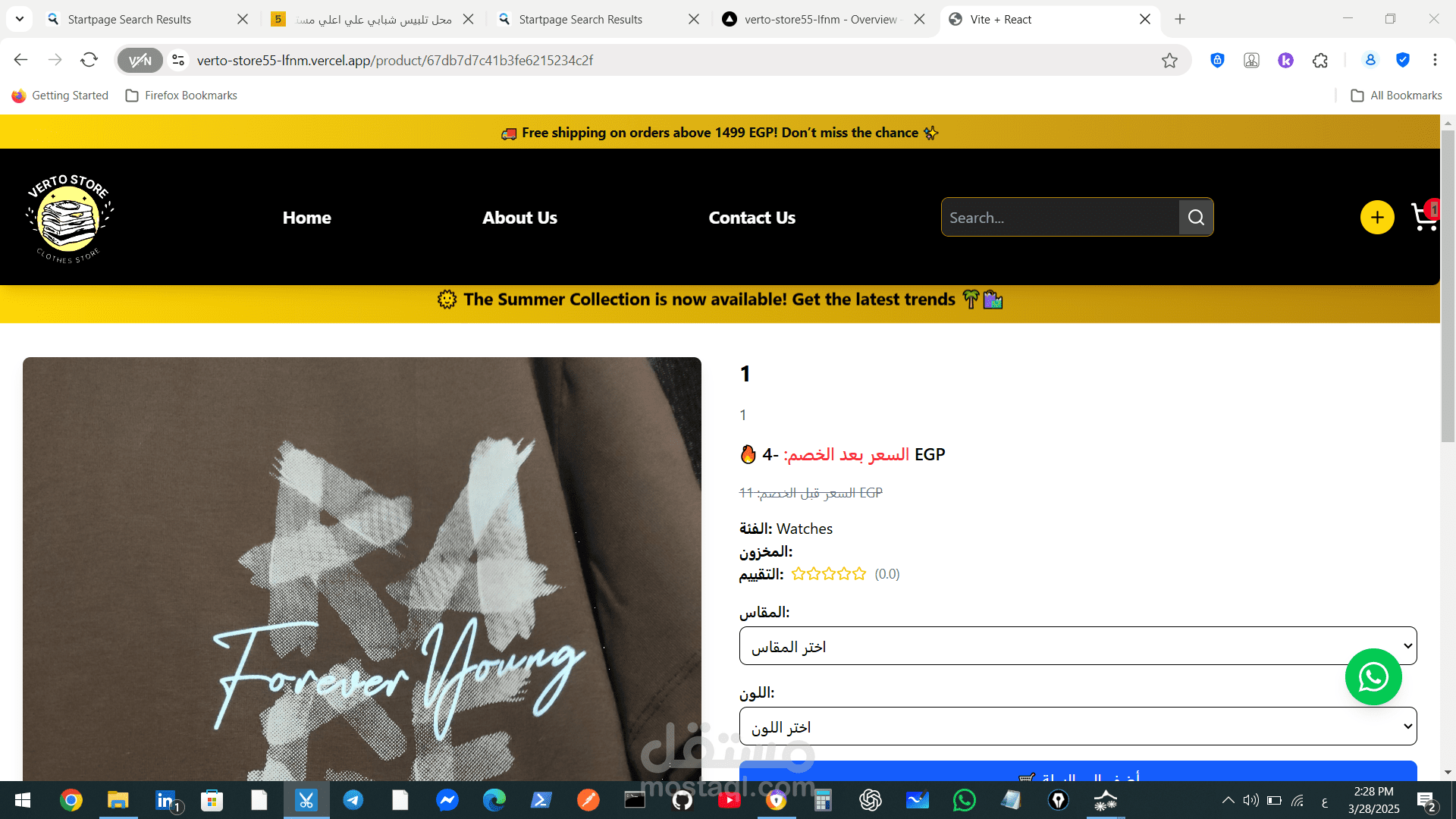Open the browser Extensions puzzle icon
The height and width of the screenshot is (819, 1456).
pos(1320,61)
